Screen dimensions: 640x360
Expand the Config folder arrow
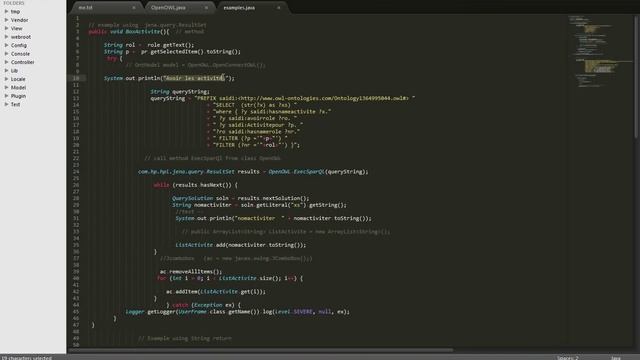pos(7,45)
